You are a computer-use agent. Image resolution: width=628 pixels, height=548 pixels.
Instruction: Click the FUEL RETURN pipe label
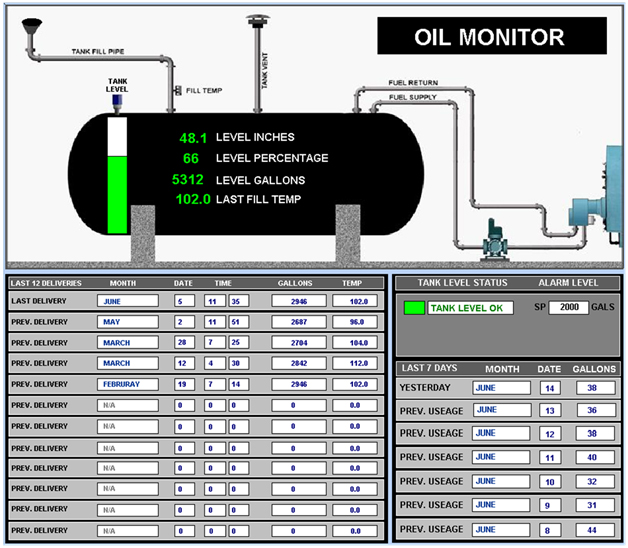413,83
